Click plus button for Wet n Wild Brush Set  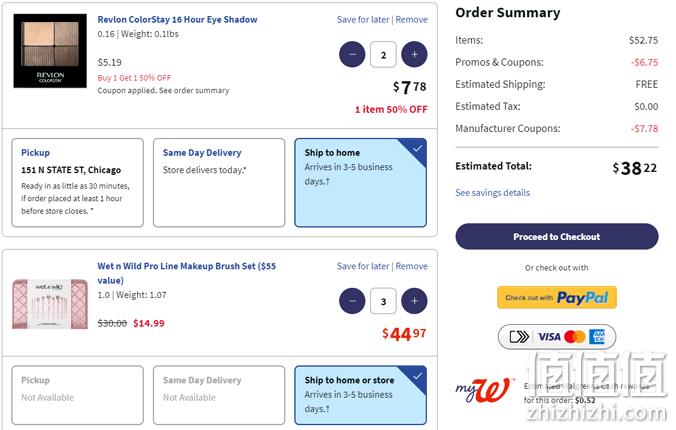[414, 300]
